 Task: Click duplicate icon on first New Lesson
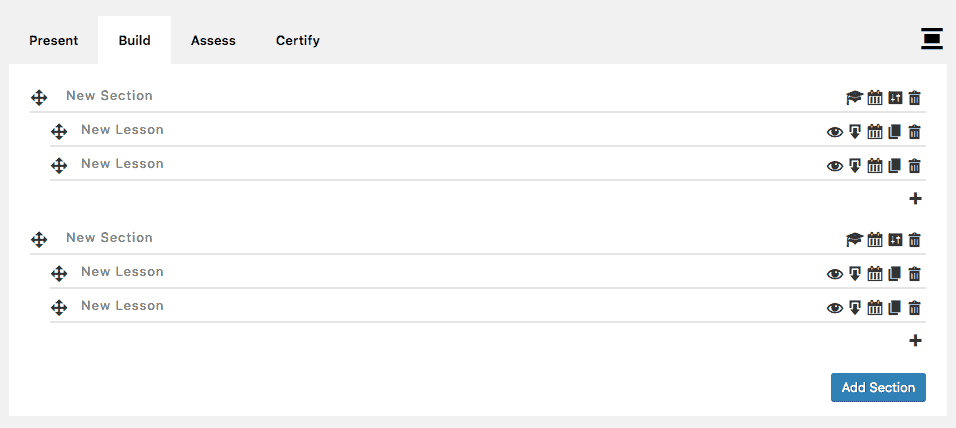pos(894,132)
